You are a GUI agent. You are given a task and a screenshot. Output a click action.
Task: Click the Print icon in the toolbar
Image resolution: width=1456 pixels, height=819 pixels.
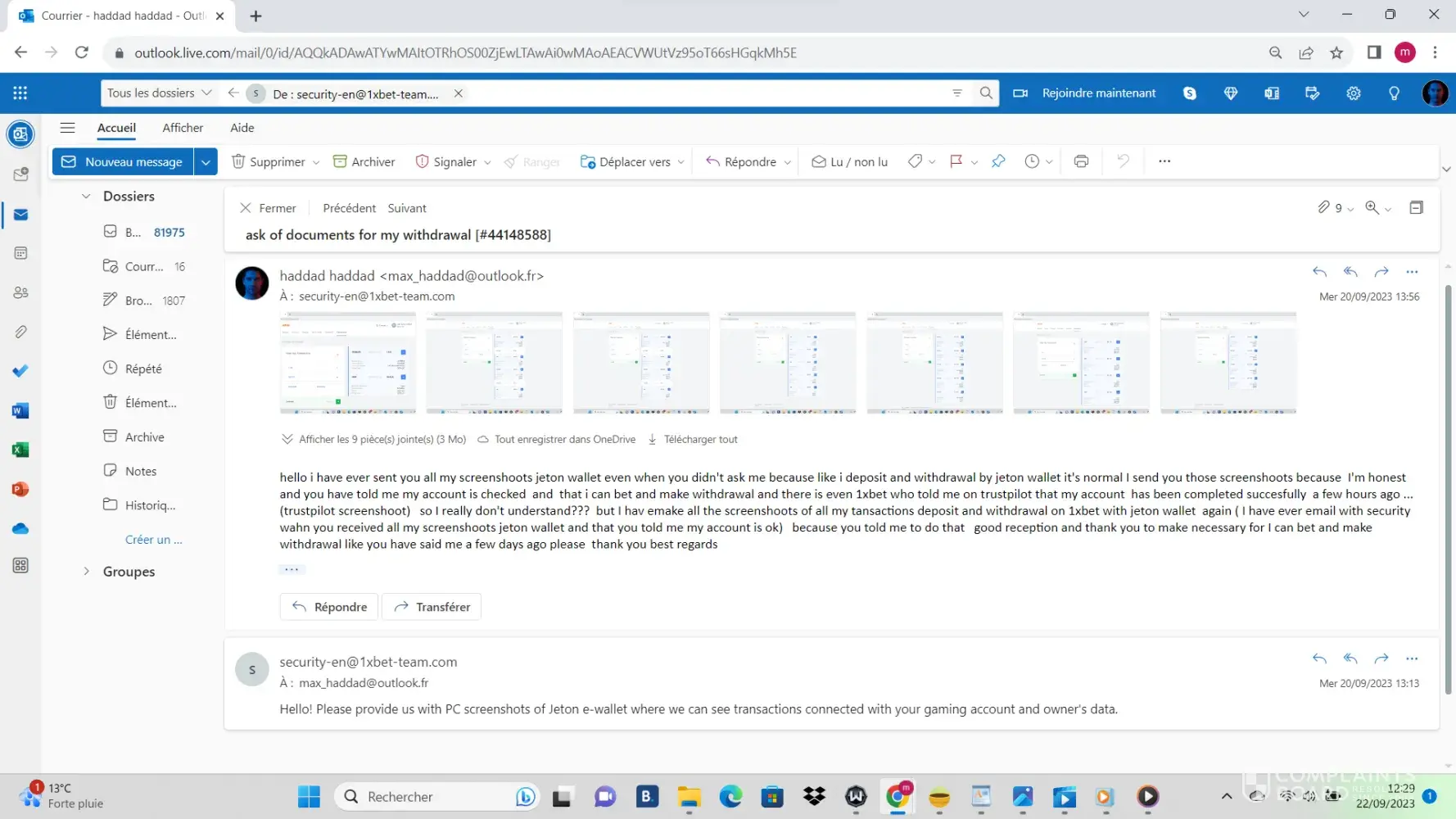(1081, 161)
